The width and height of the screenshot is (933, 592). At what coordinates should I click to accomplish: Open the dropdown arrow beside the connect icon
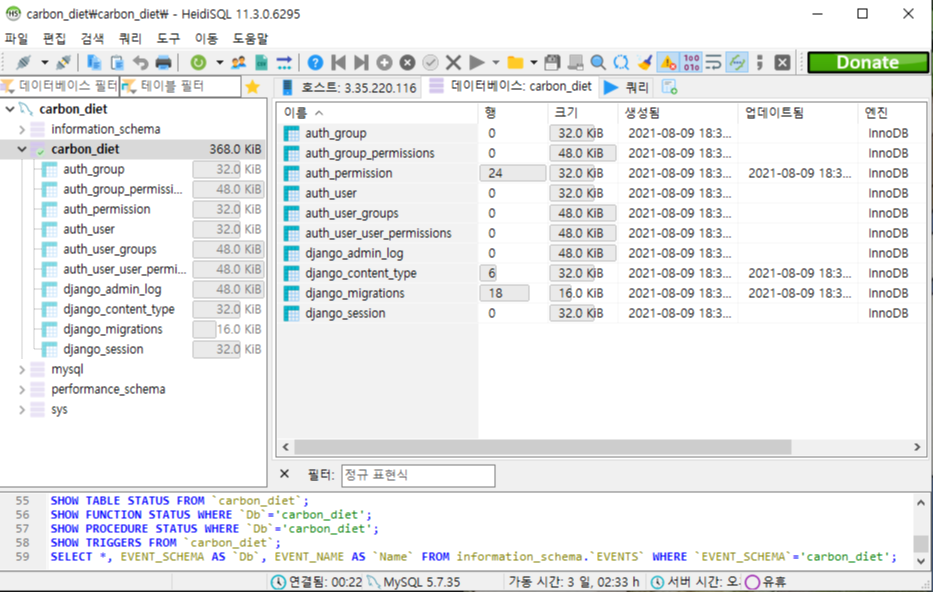point(45,62)
